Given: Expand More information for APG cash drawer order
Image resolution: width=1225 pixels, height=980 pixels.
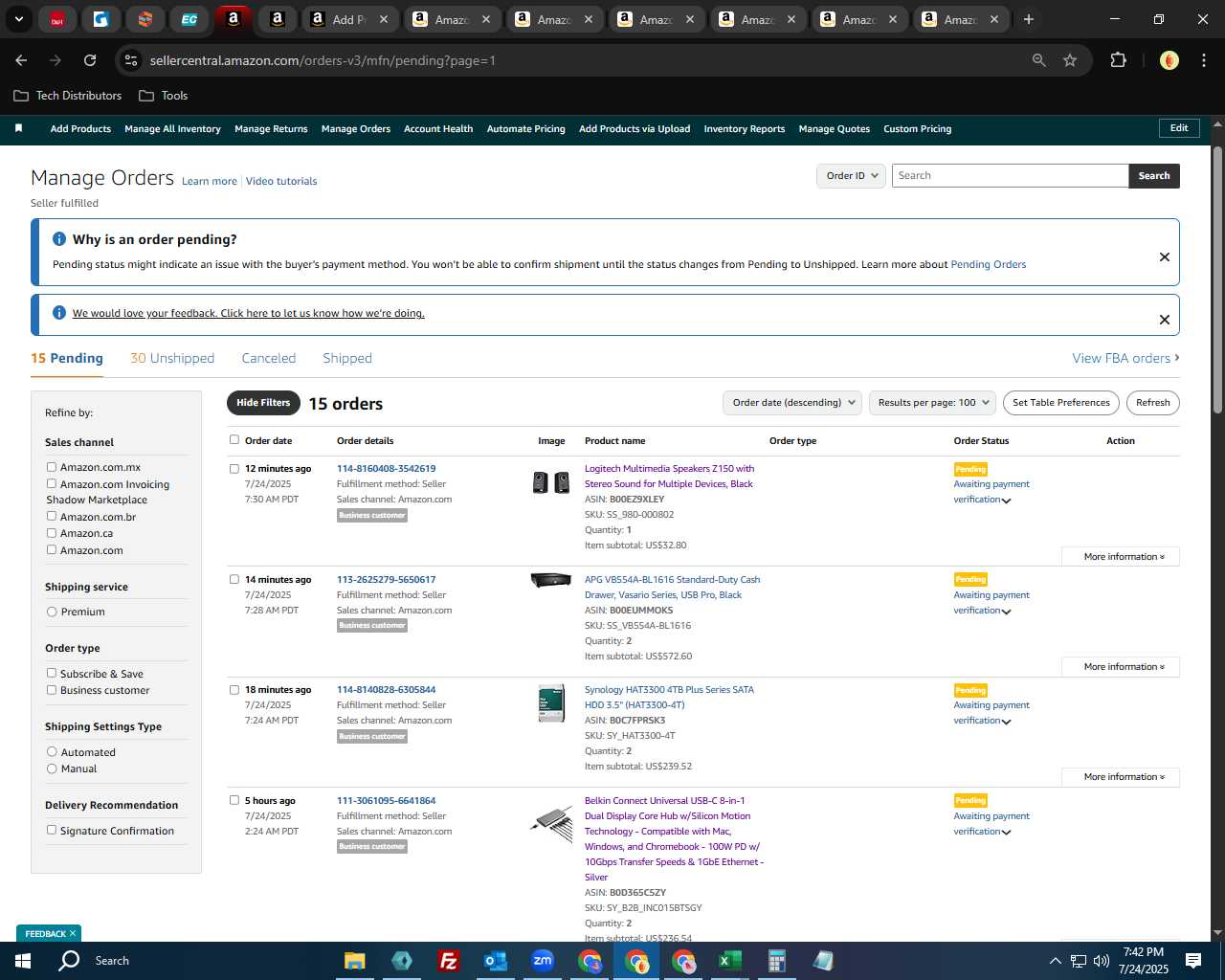Looking at the screenshot, I should (1121, 667).
